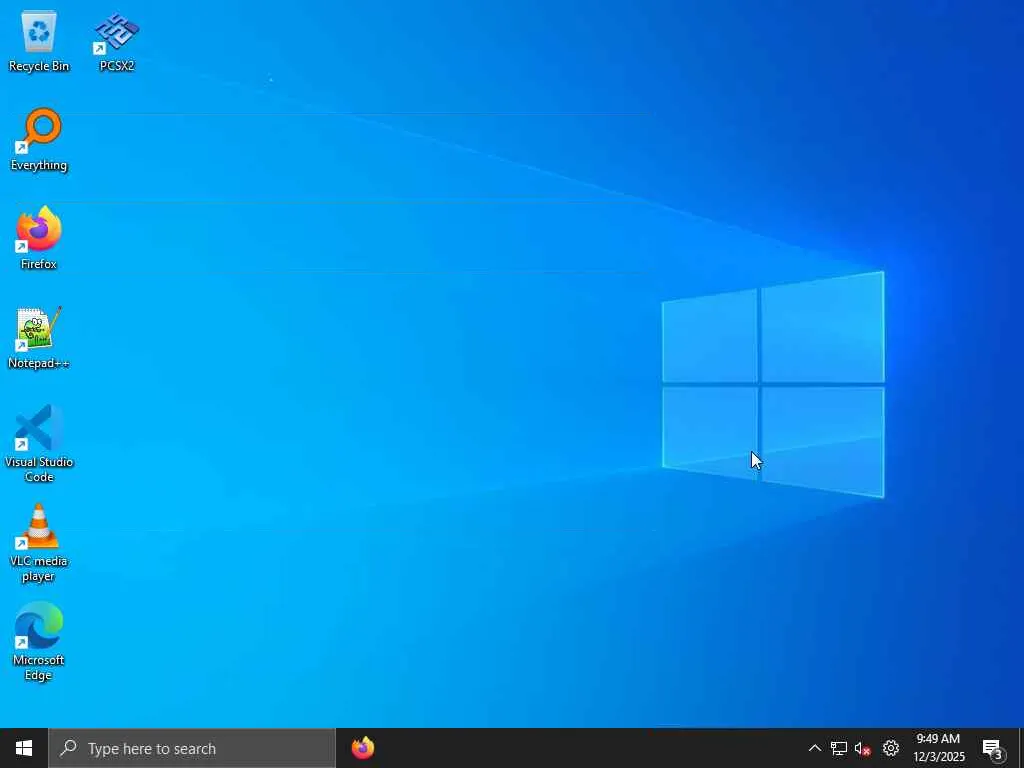
Task: Select the Notepad++ desktop shortcut
Action: [x=39, y=338]
